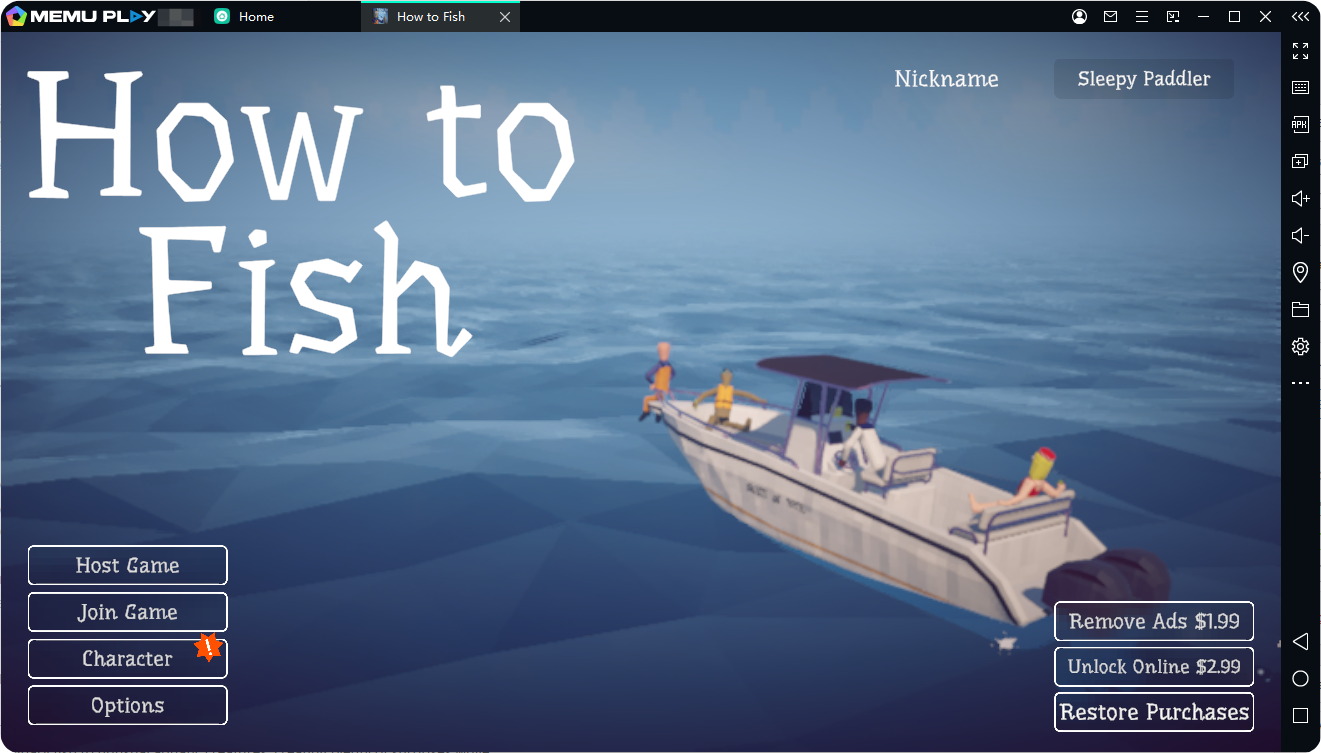Decrease the emulator volume

(1300, 236)
